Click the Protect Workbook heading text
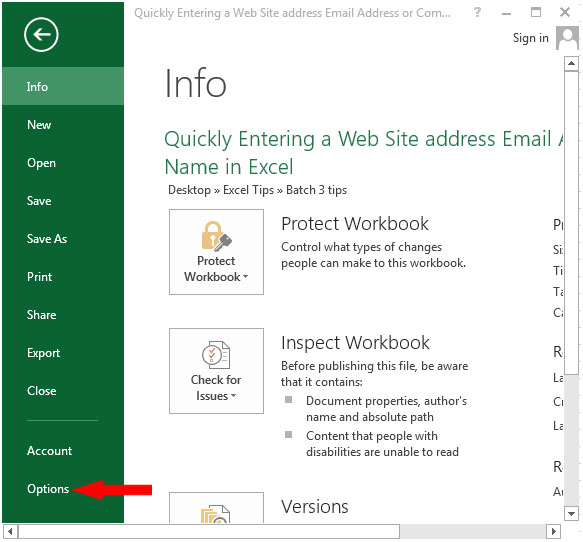 coord(355,224)
